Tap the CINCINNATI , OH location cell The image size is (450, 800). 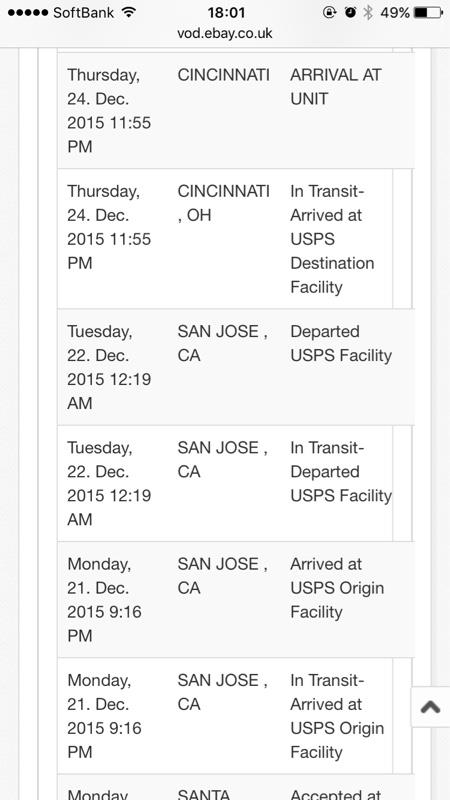223,203
